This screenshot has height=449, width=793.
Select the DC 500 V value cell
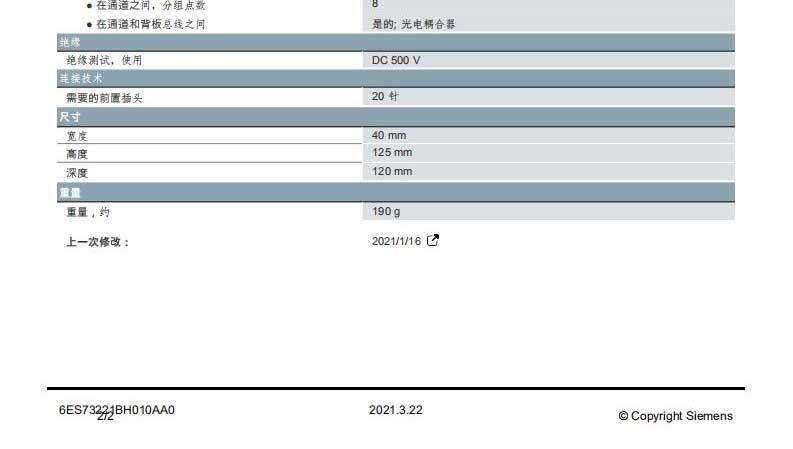396,60
